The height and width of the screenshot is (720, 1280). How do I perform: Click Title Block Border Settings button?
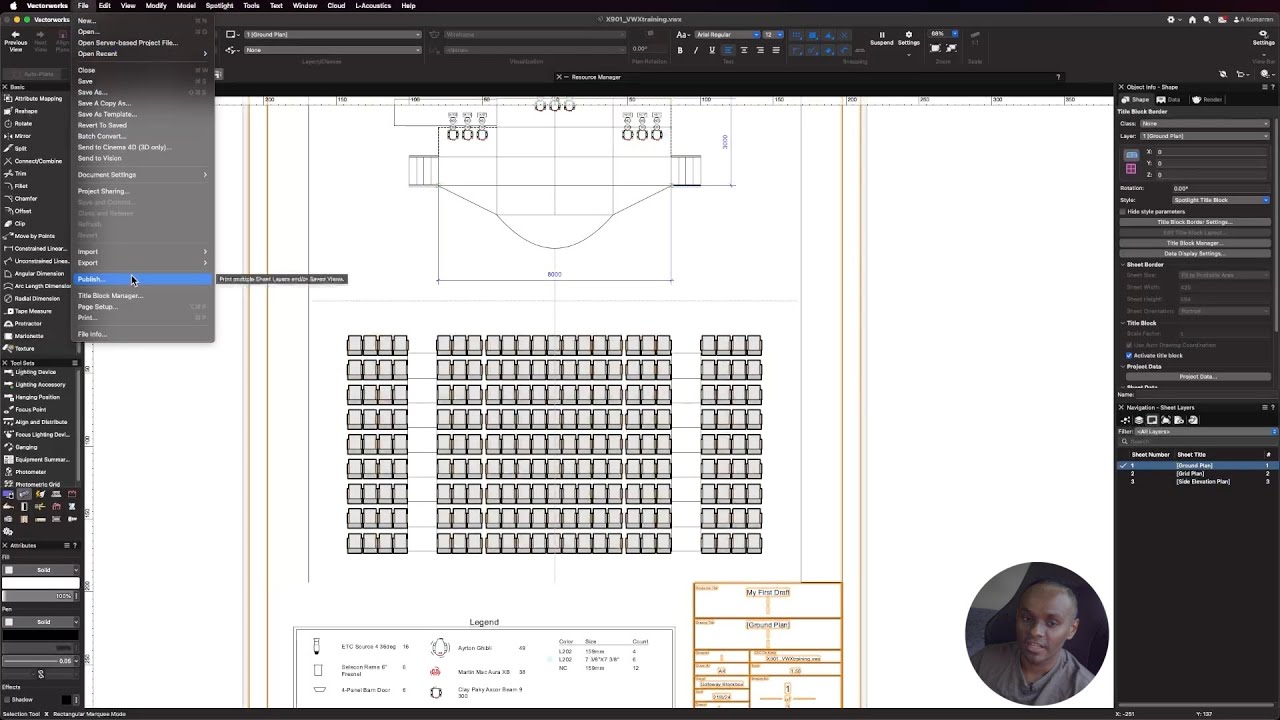pyautogui.click(x=1194, y=222)
